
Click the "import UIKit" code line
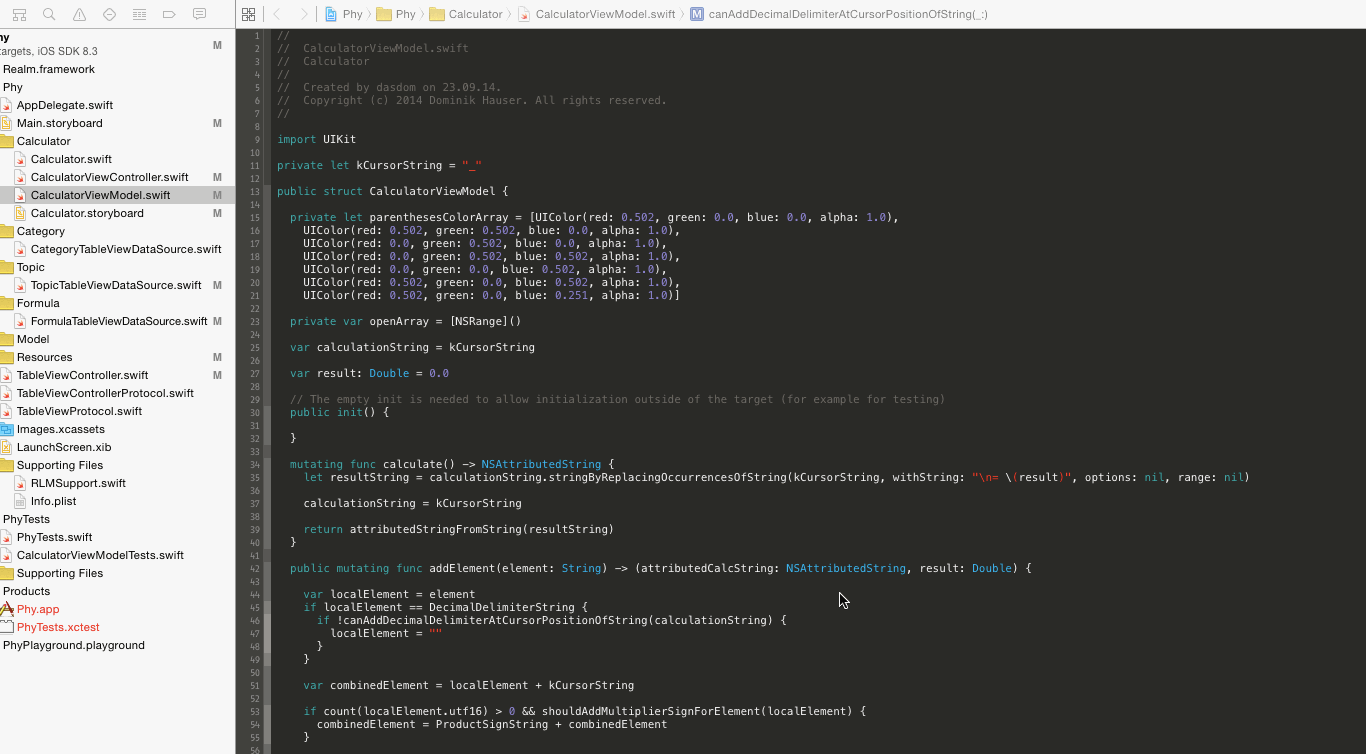point(316,139)
